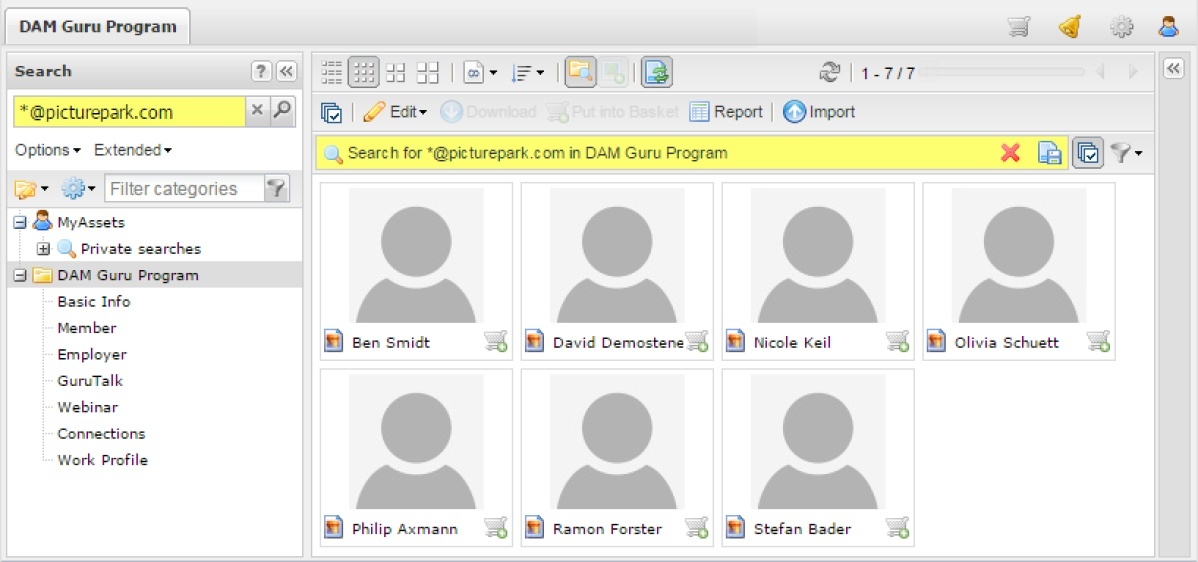Toggle the green refresh document button

click(656, 73)
